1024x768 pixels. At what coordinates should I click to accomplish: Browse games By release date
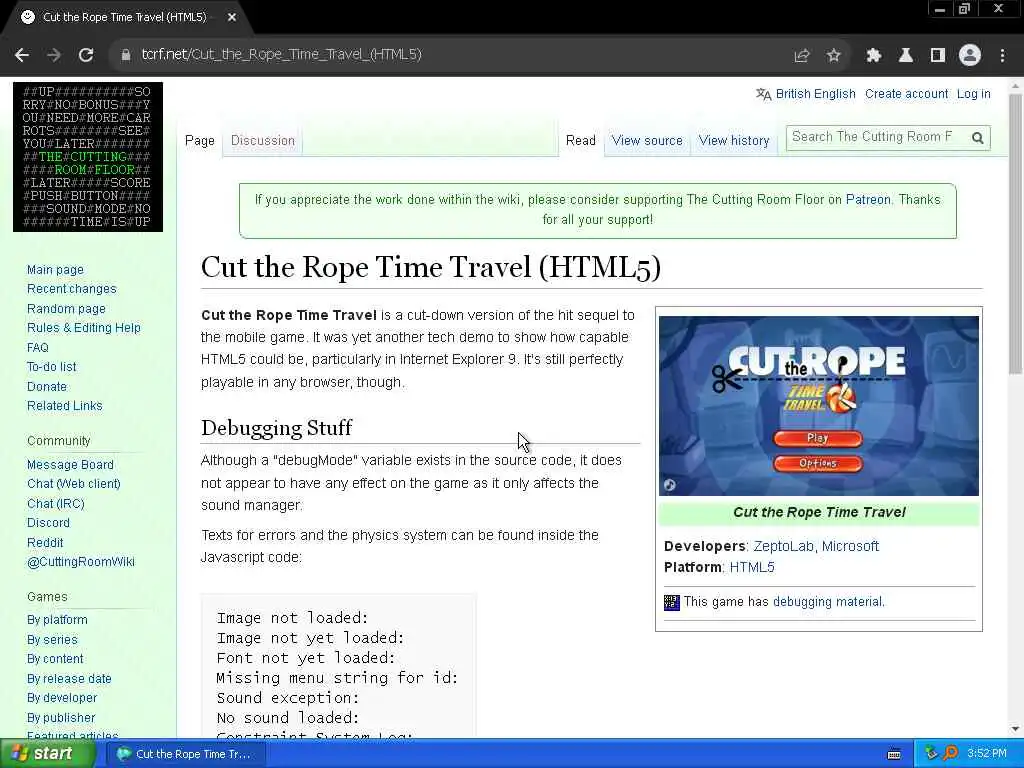[69, 679]
